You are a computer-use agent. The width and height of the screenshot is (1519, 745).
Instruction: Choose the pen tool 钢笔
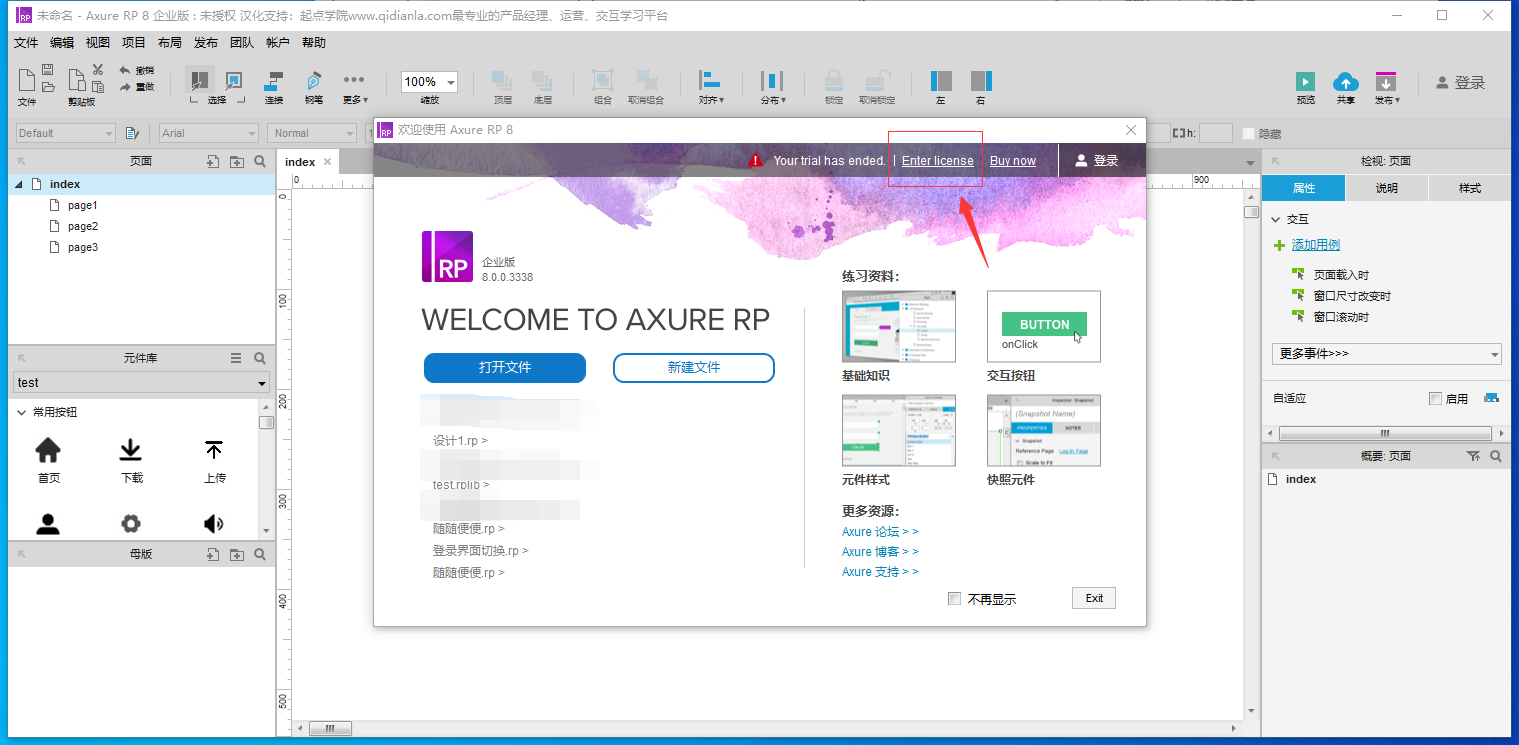(x=314, y=80)
